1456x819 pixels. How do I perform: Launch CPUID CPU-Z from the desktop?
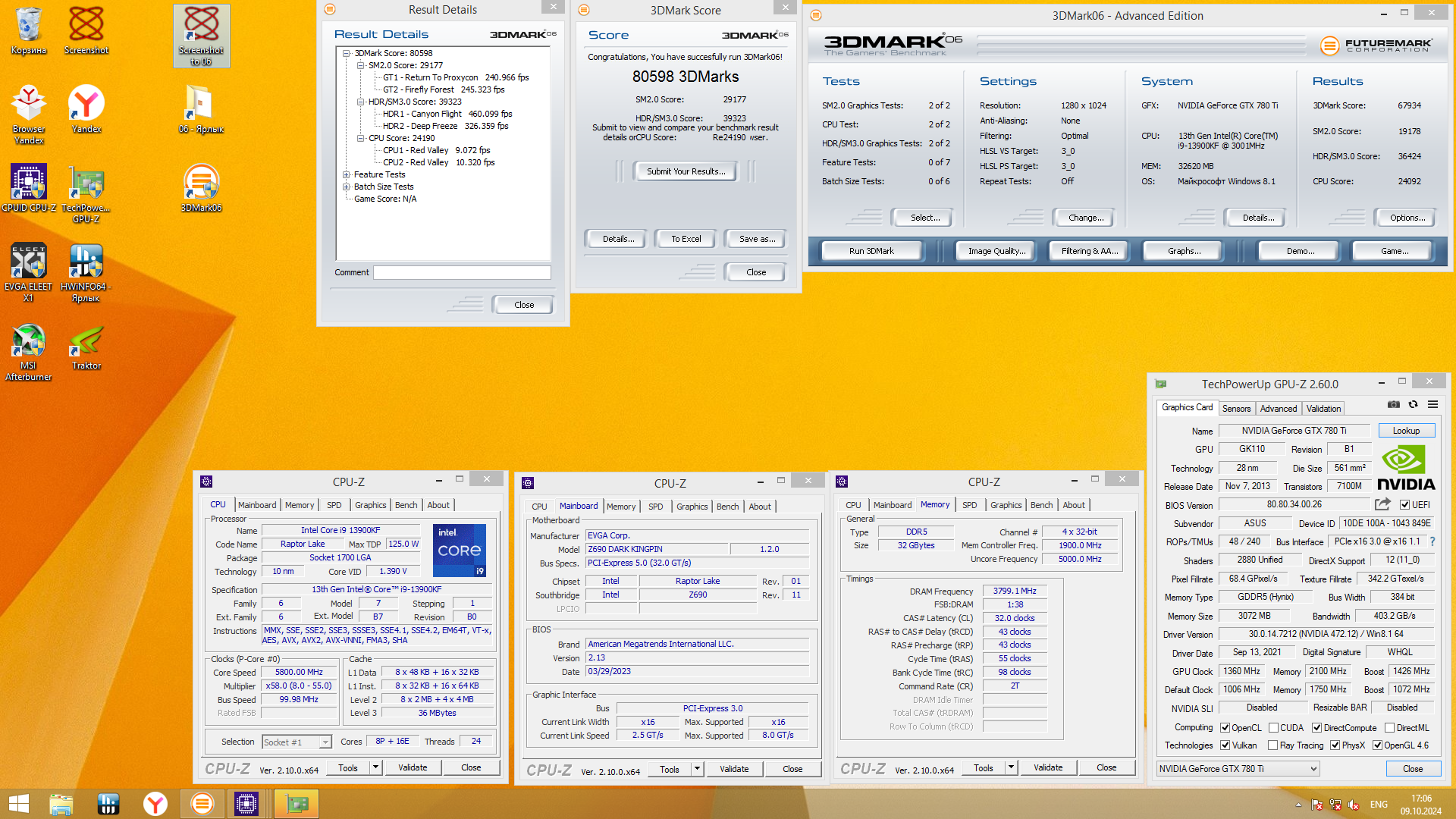point(29,188)
